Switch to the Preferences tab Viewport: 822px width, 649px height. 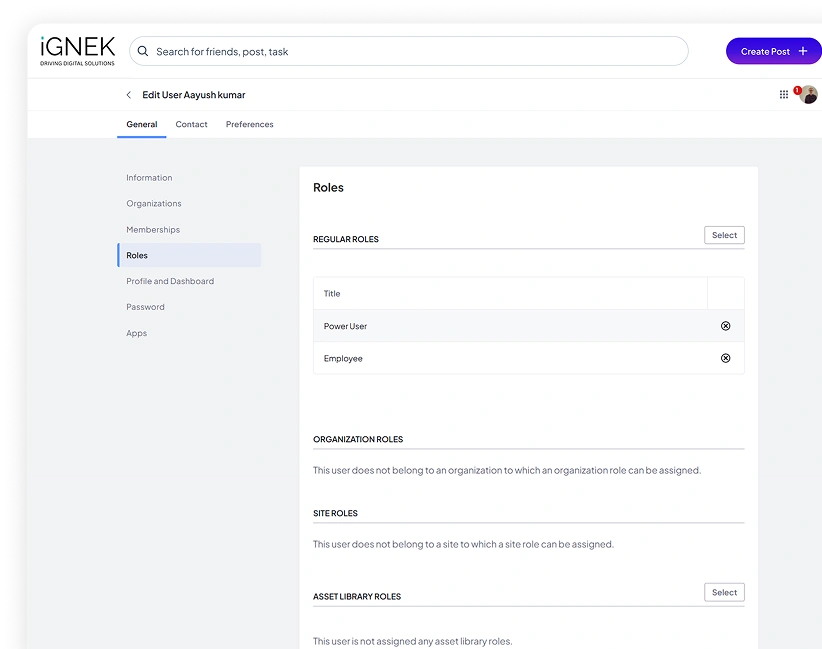250,124
